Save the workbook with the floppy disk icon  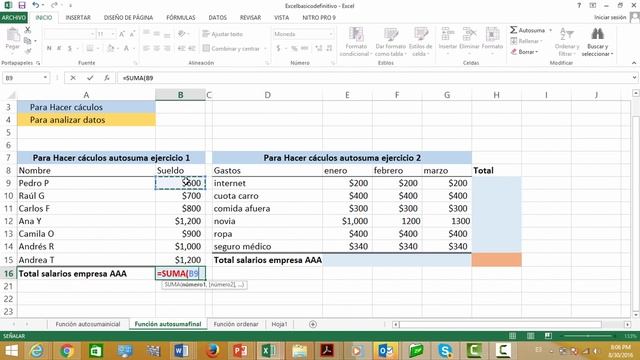(x=22, y=5)
